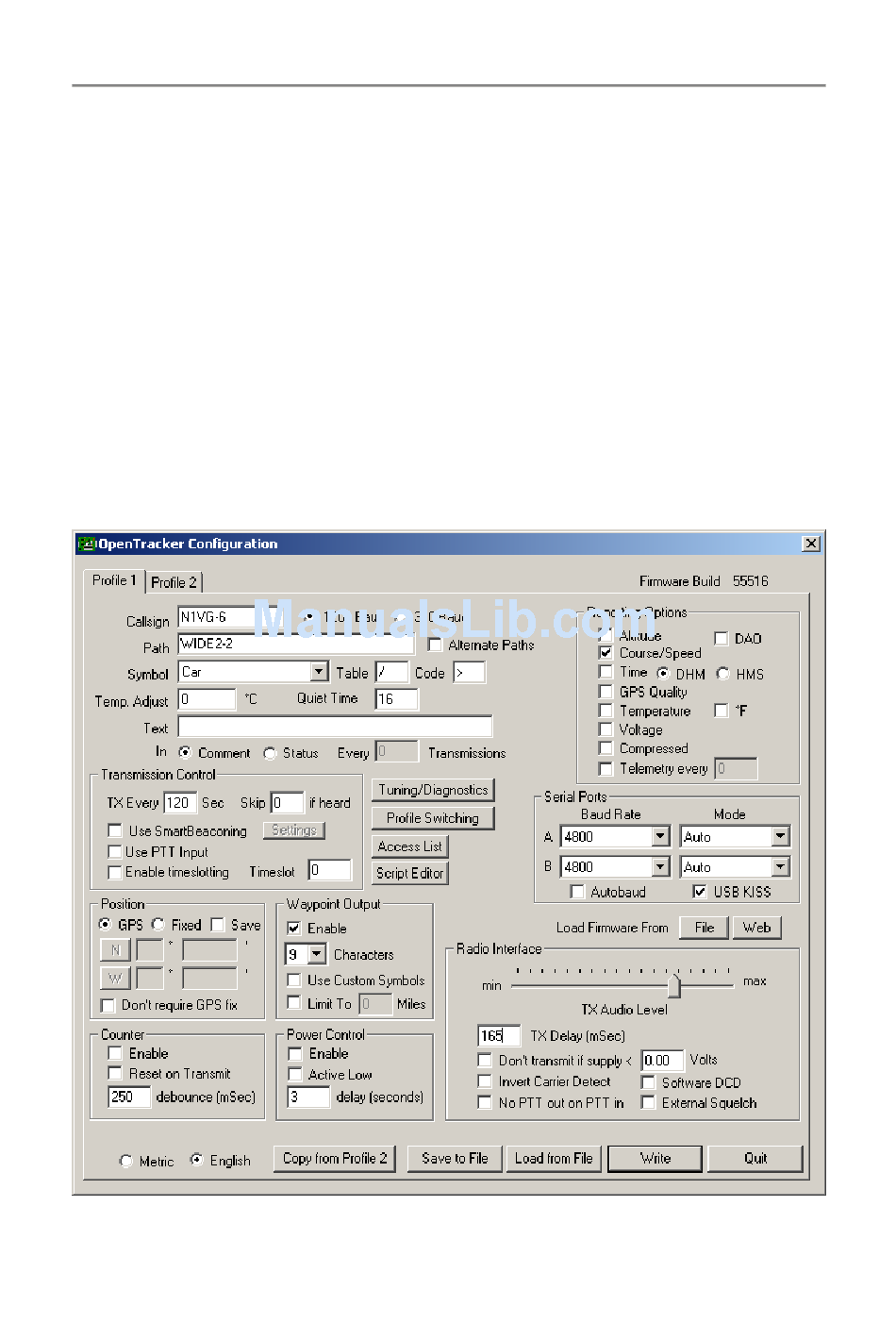
Task: Open the Script Editor
Action: 410,873
